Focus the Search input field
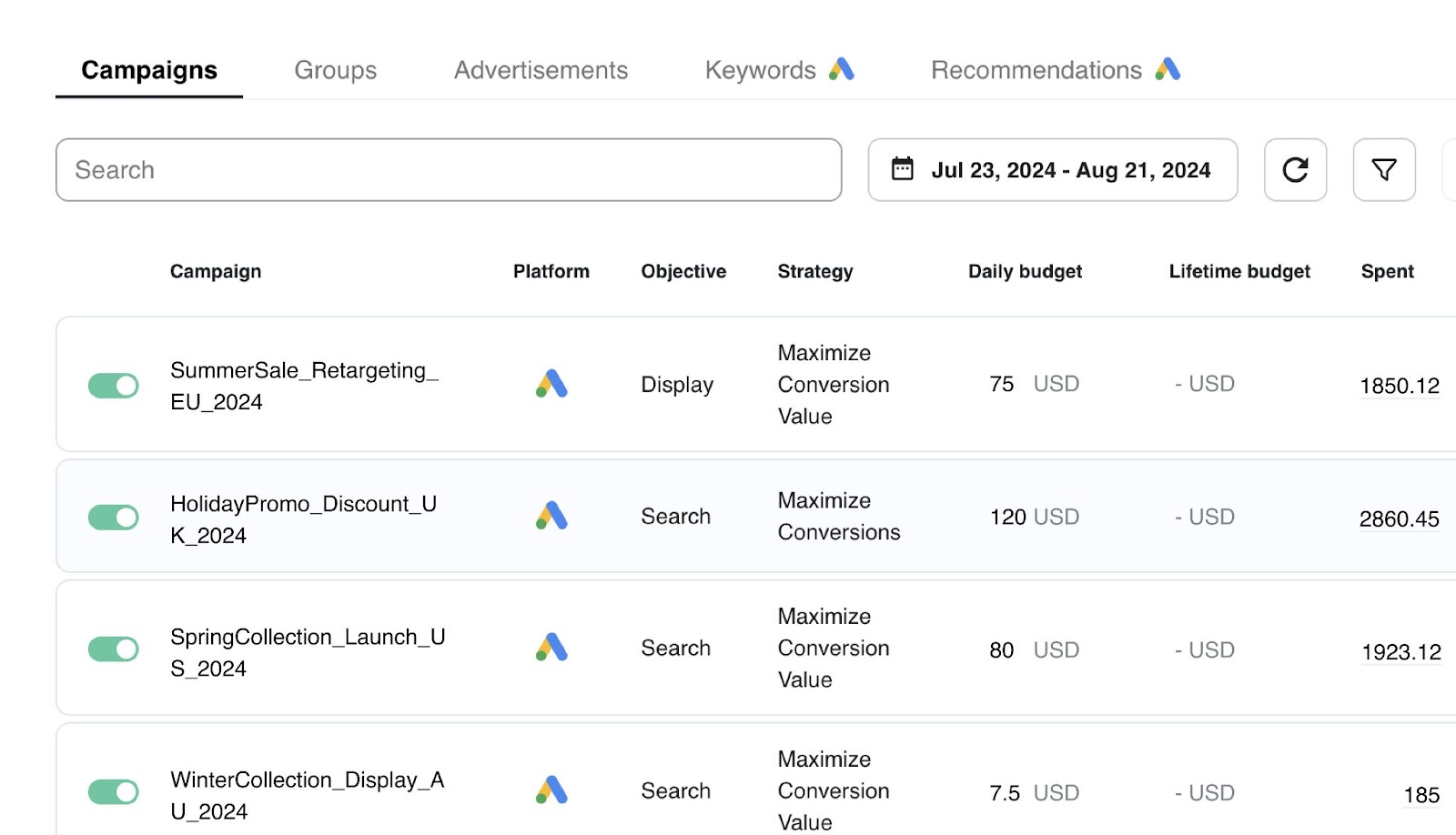Image resolution: width=1456 pixels, height=835 pixels. pos(449,170)
